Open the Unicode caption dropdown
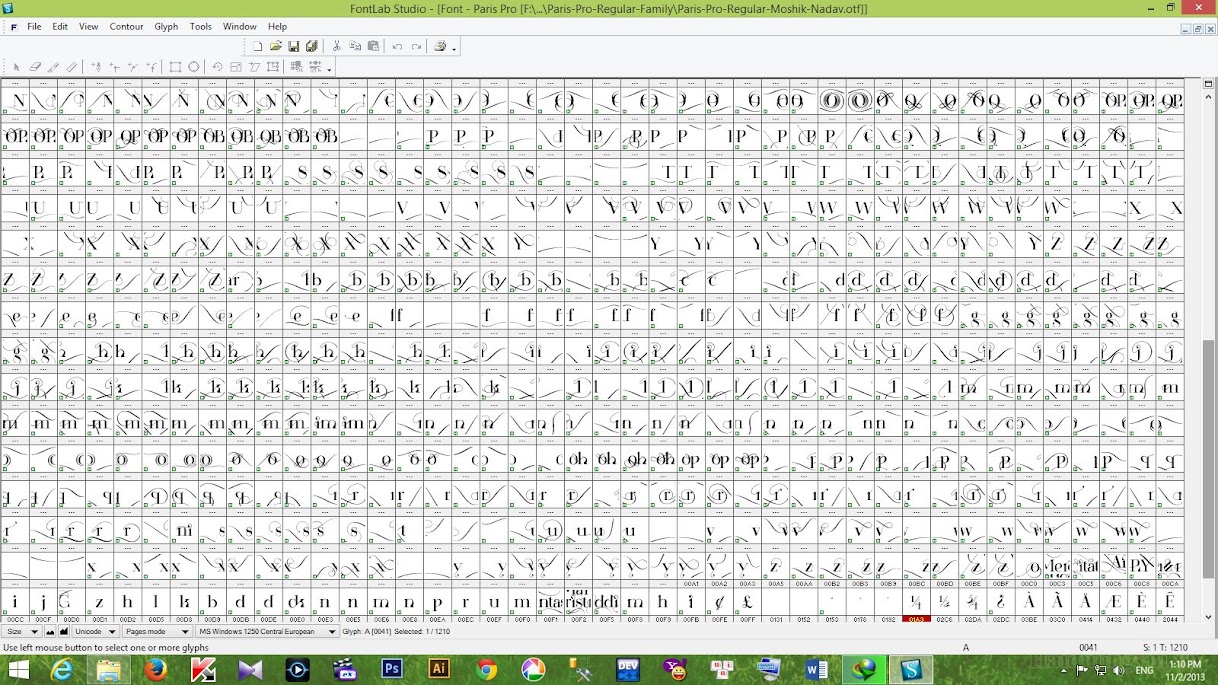Viewport: 1218px width, 685px height. coord(95,632)
